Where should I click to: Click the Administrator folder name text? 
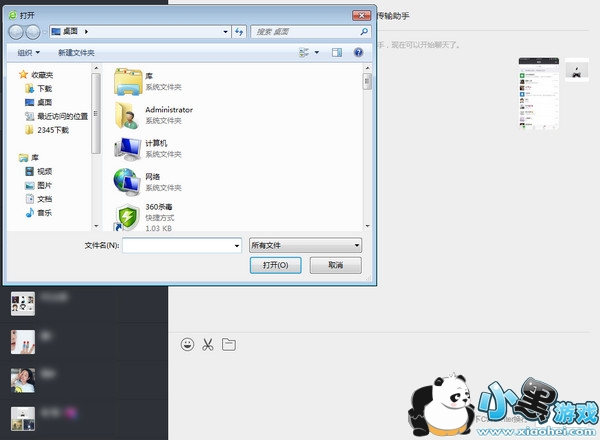coord(169,110)
